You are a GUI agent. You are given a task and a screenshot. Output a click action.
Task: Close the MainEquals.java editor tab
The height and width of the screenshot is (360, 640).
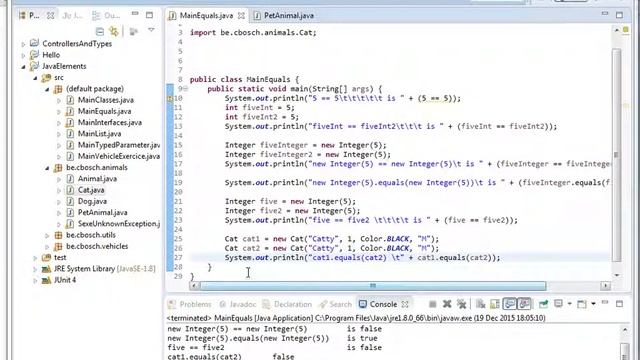tap(242, 16)
